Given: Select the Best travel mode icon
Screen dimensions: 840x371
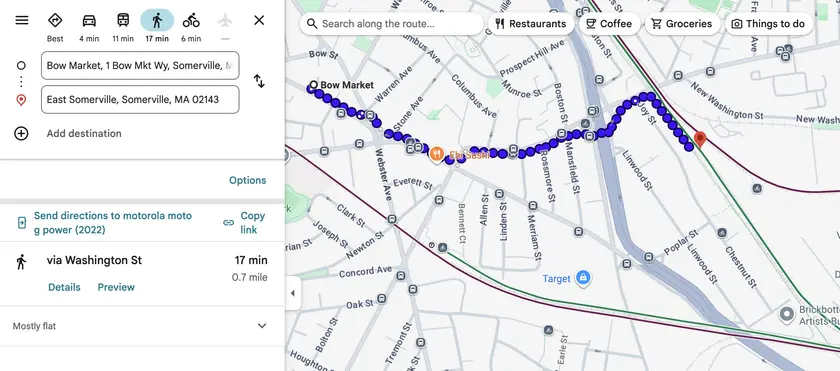Looking at the screenshot, I should (55, 20).
